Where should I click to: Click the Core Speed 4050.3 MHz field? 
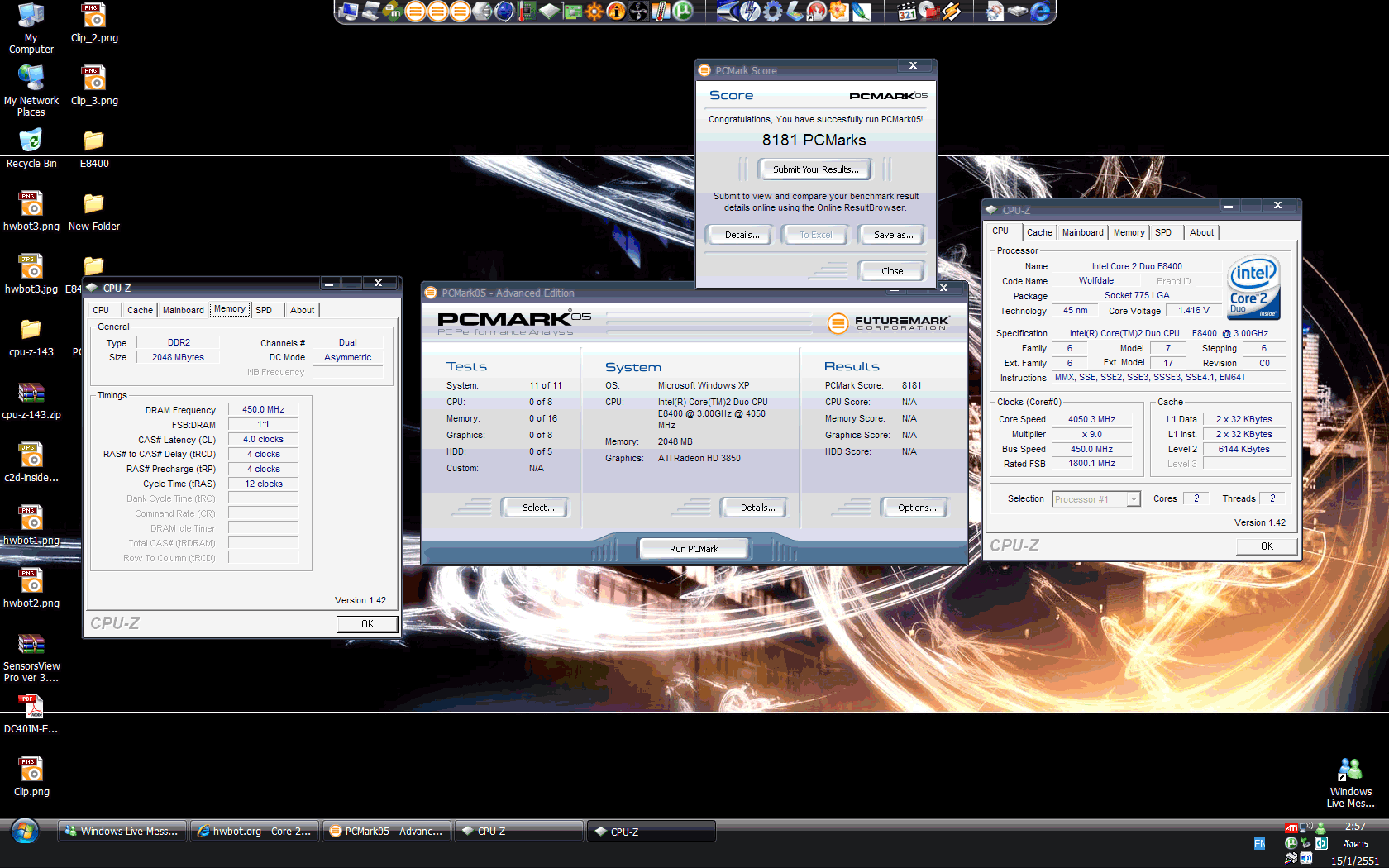click(x=1091, y=419)
